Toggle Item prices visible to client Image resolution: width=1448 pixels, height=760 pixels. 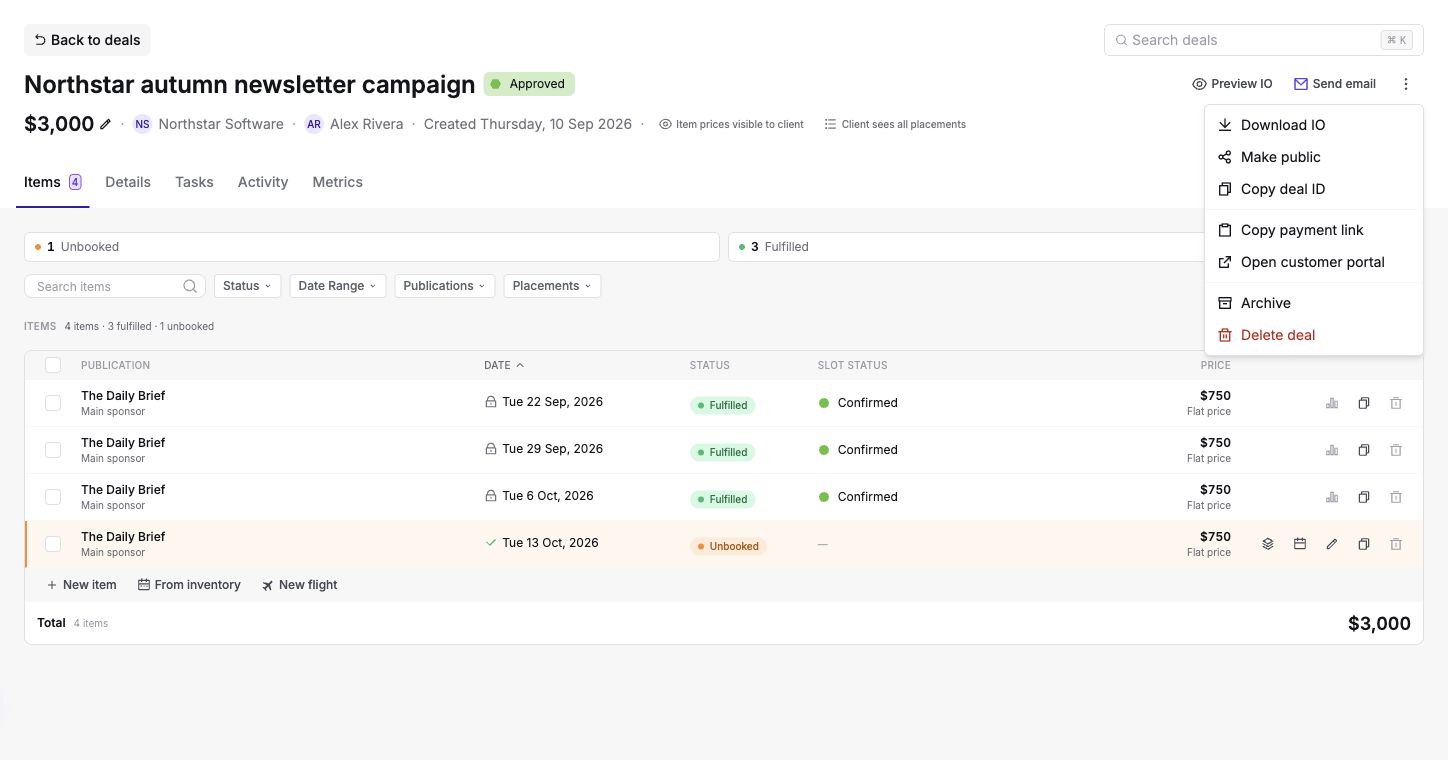(x=731, y=125)
